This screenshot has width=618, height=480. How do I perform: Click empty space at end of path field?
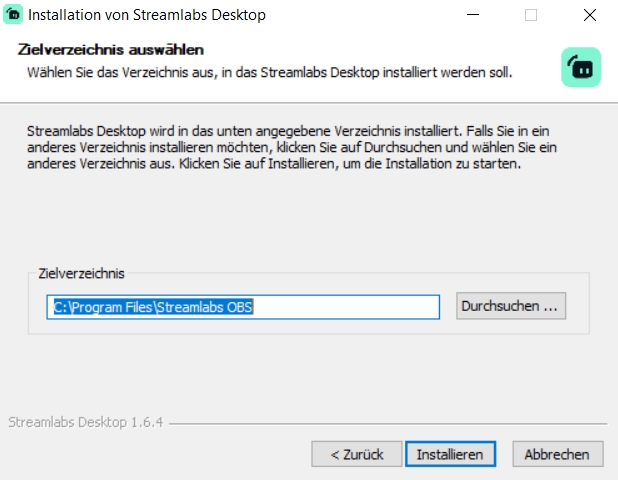pos(350,307)
